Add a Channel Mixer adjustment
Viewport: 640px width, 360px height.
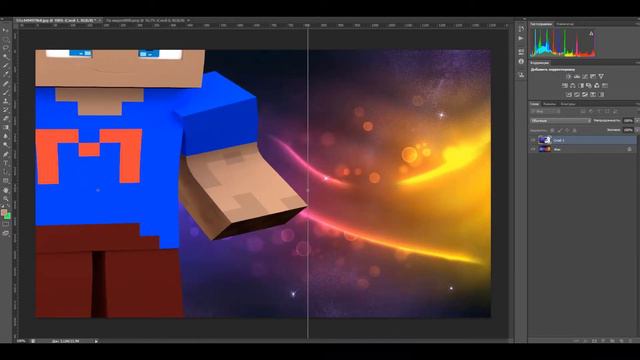coord(597,85)
